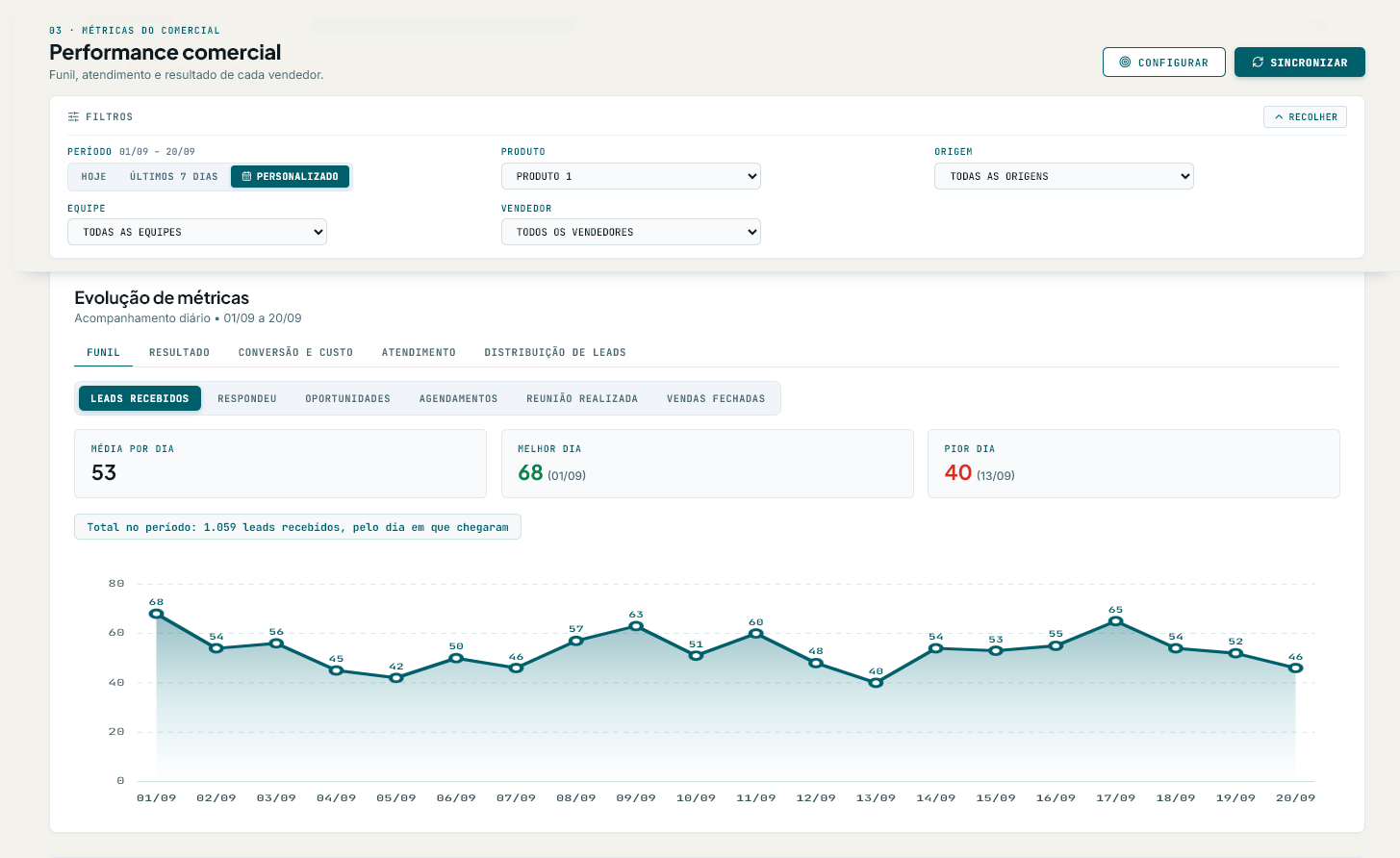1400x858 pixels.
Task: Click the calendar icon in Personalizado
Action: click(246, 176)
